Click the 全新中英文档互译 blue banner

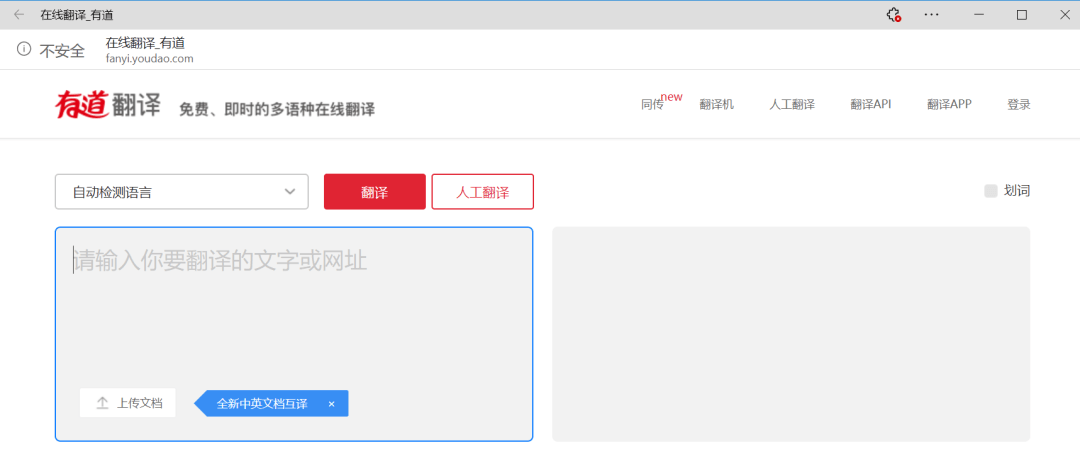(x=271, y=404)
